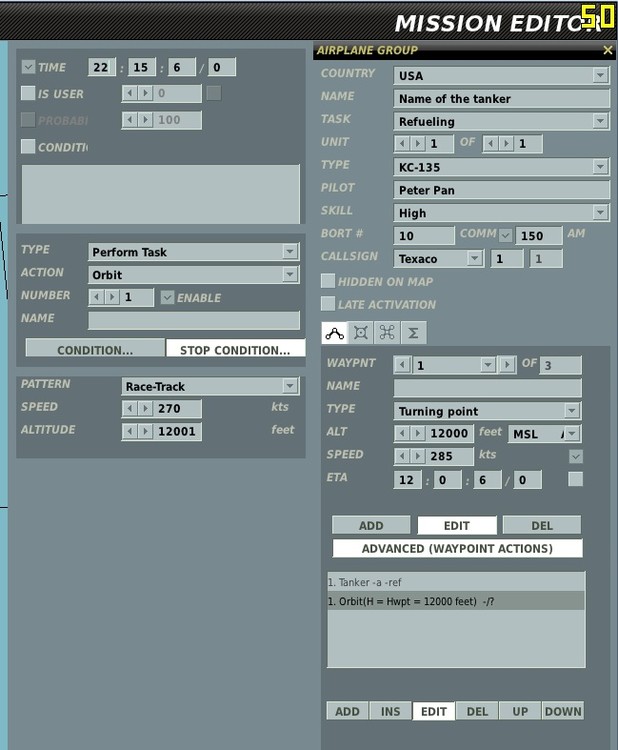Check LATE ACTIVATION

coord(328,304)
